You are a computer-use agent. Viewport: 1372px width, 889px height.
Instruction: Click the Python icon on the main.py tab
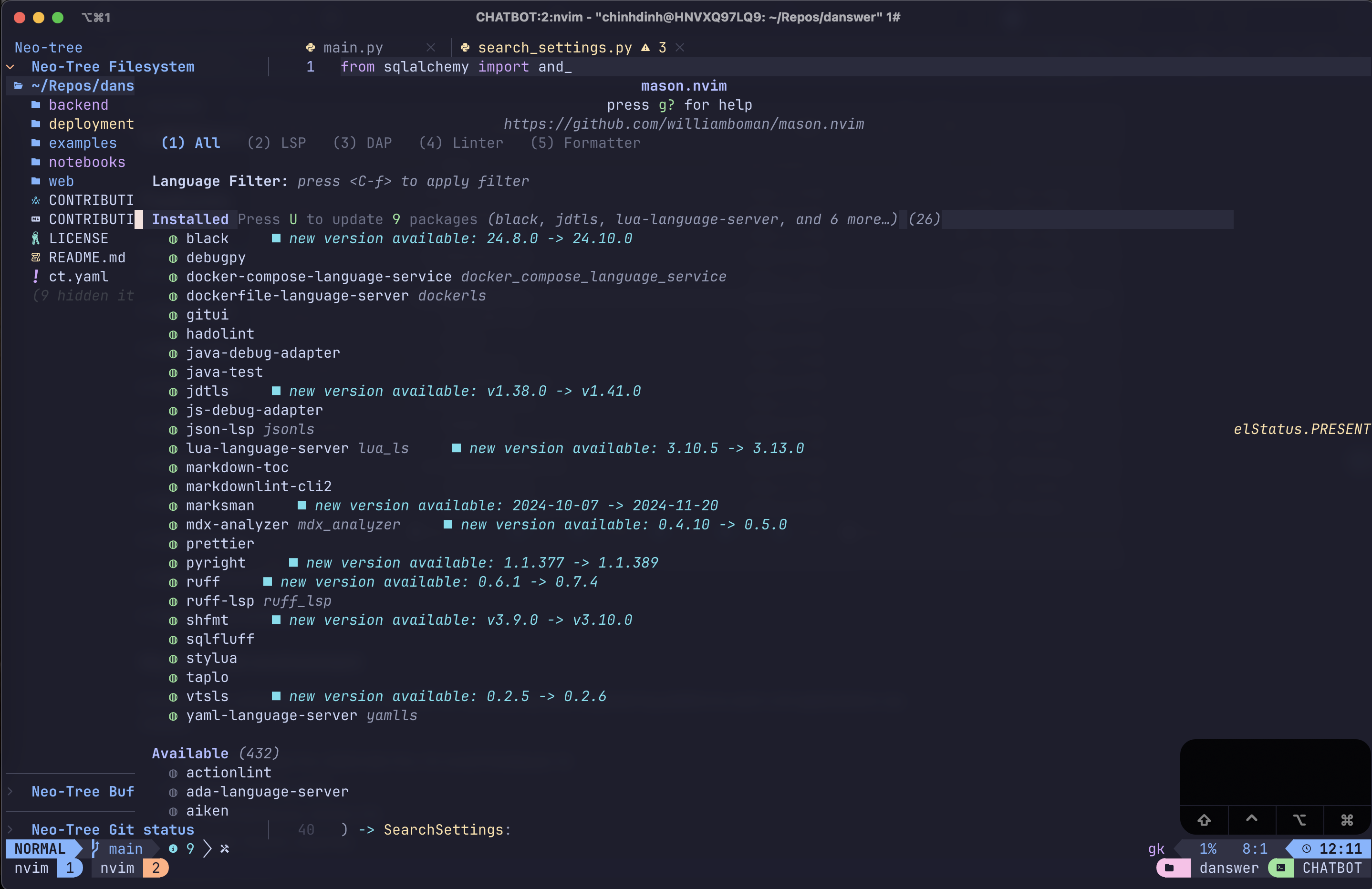(311, 48)
